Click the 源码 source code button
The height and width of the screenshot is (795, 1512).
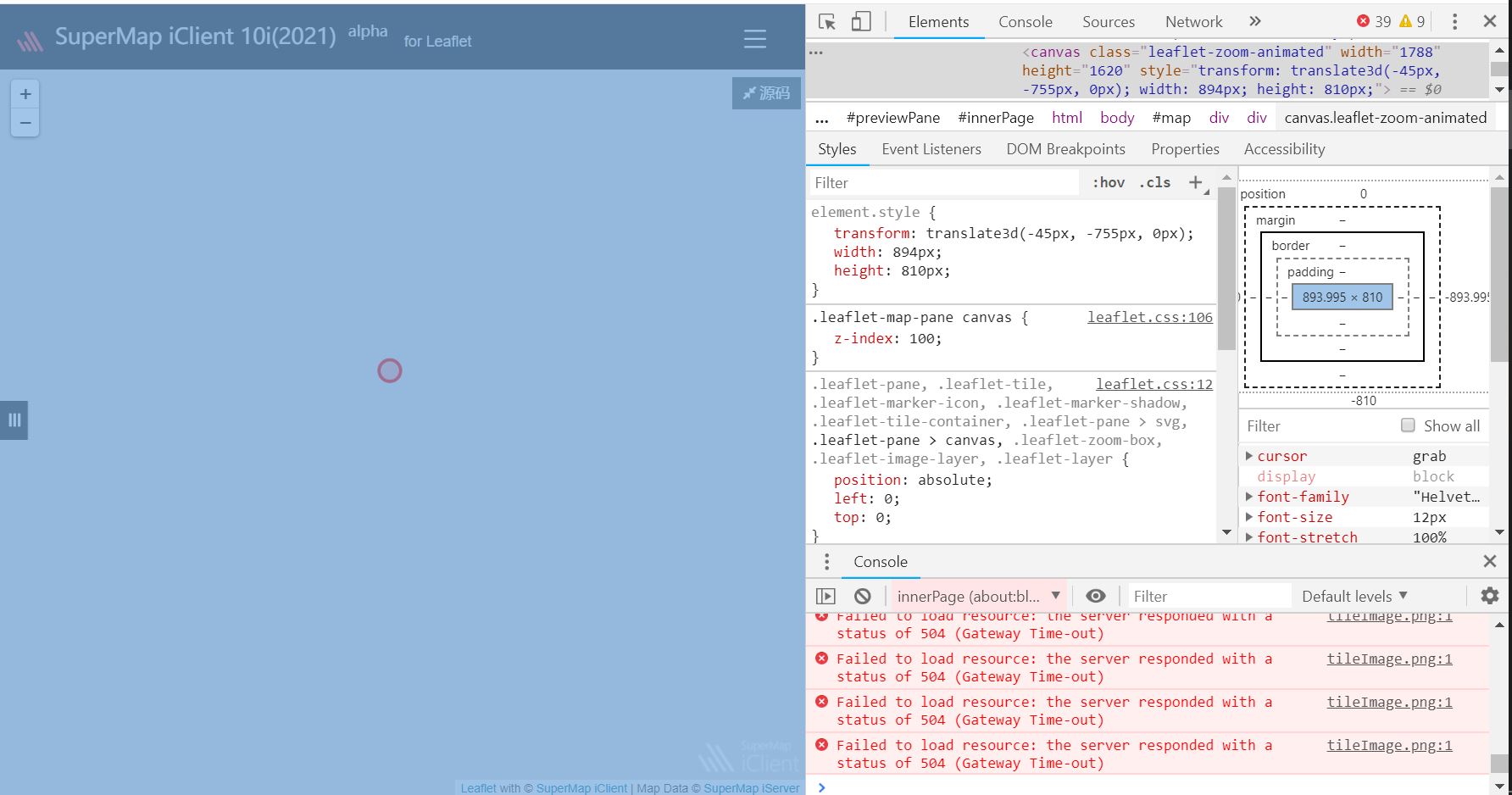766,93
